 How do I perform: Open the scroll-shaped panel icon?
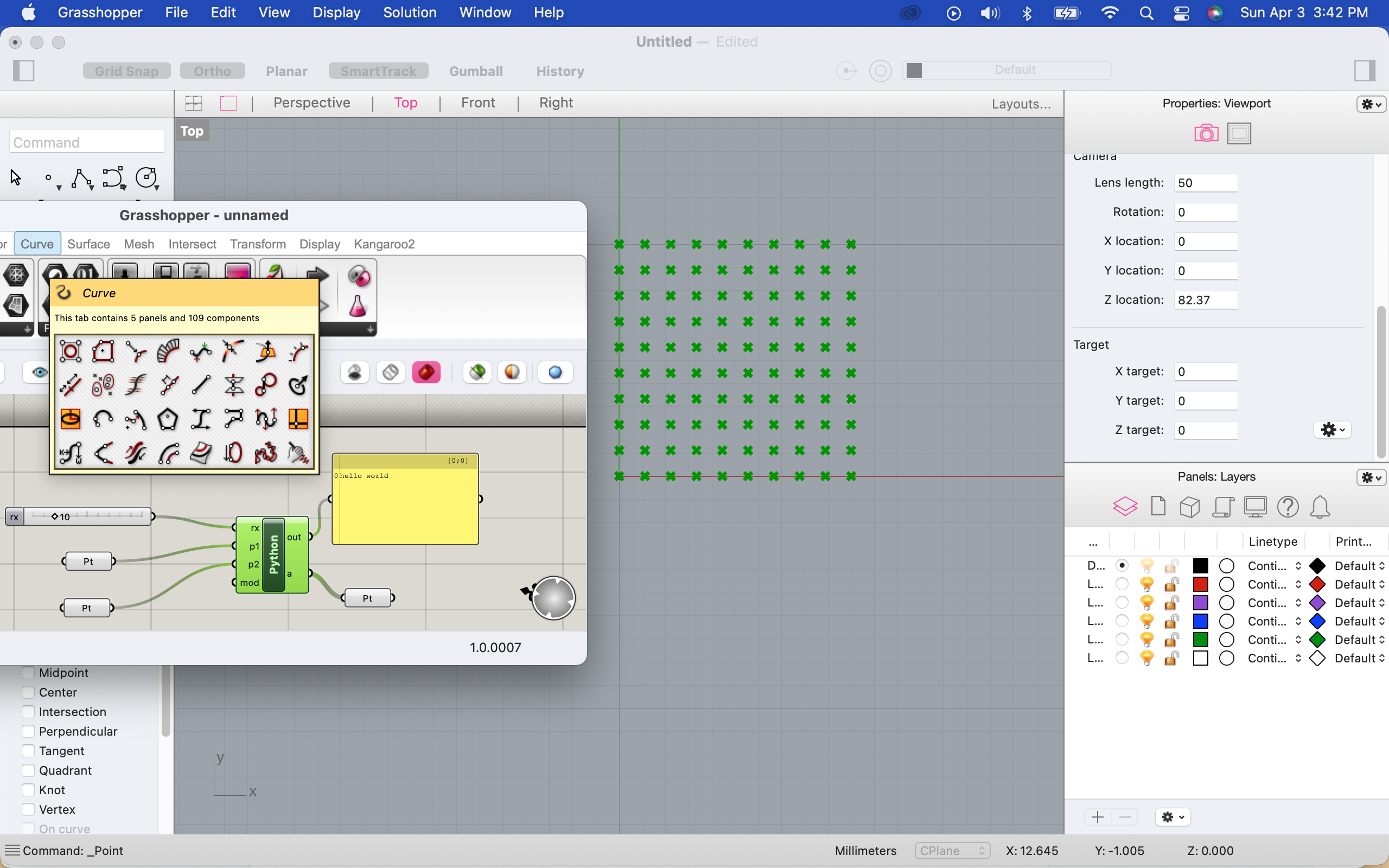pos(1222,507)
